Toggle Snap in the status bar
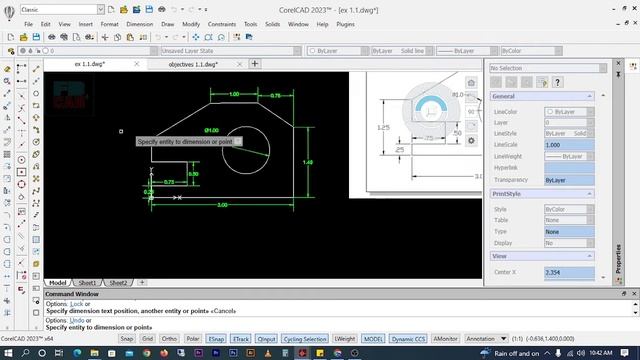The height and width of the screenshot is (360, 640). tap(127, 339)
